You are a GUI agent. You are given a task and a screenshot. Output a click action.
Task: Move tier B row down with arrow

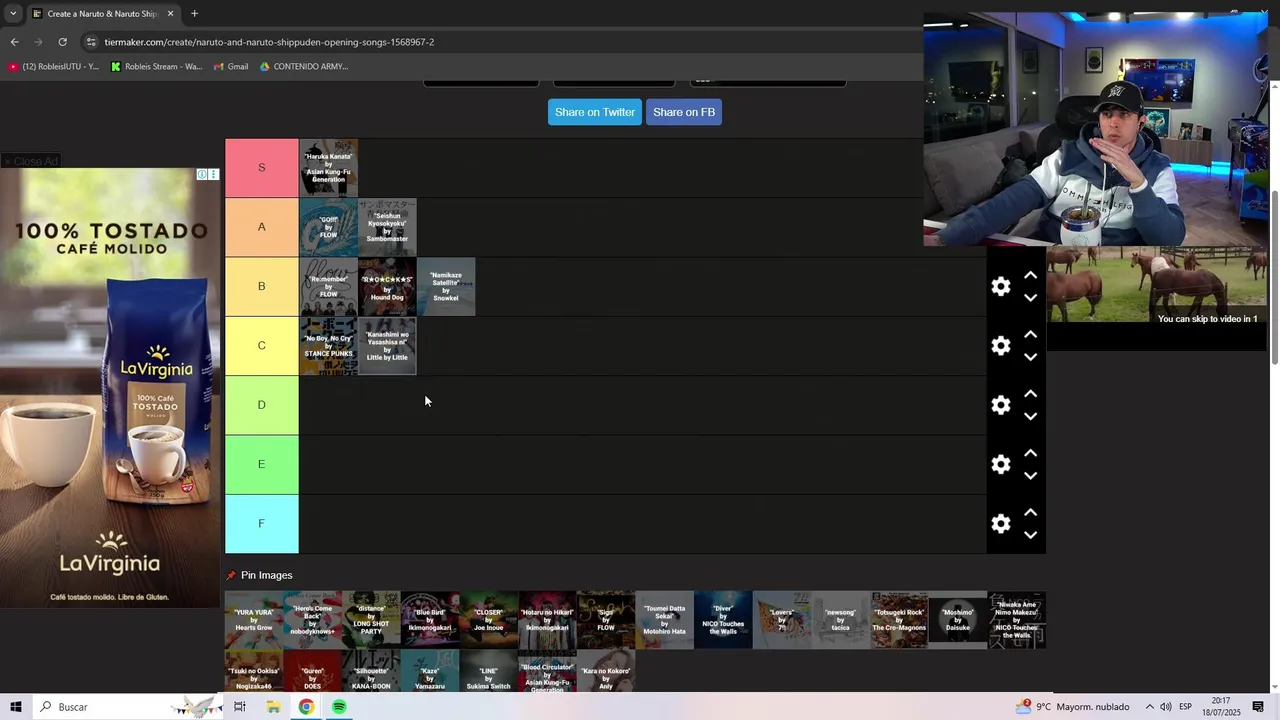(1030, 298)
